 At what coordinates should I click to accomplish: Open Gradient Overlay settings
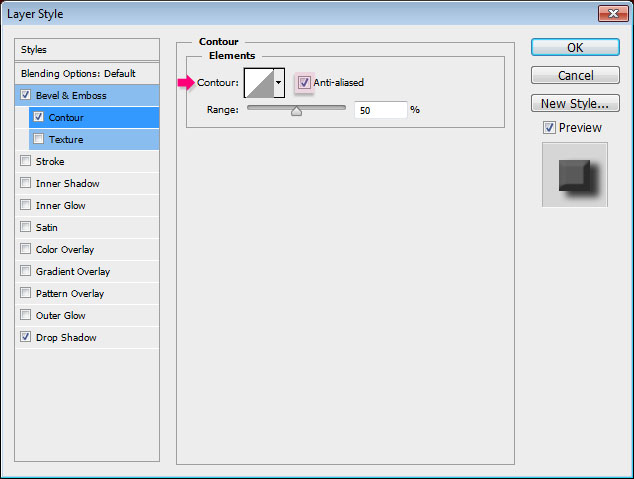[x=87, y=271]
